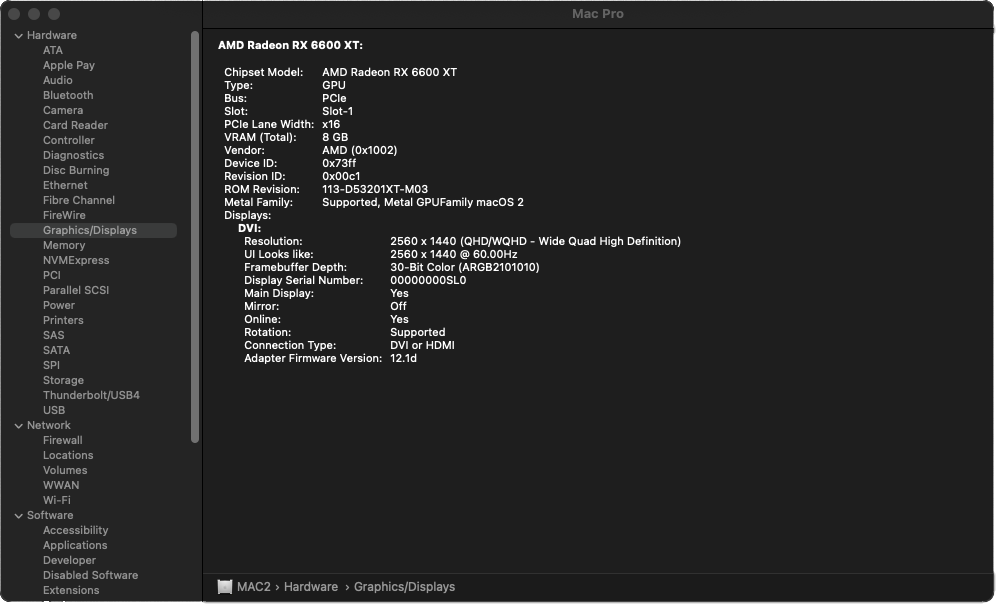Click the Mac Pro window title
This screenshot has height=604, width=996.
pyautogui.click(x=598, y=14)
